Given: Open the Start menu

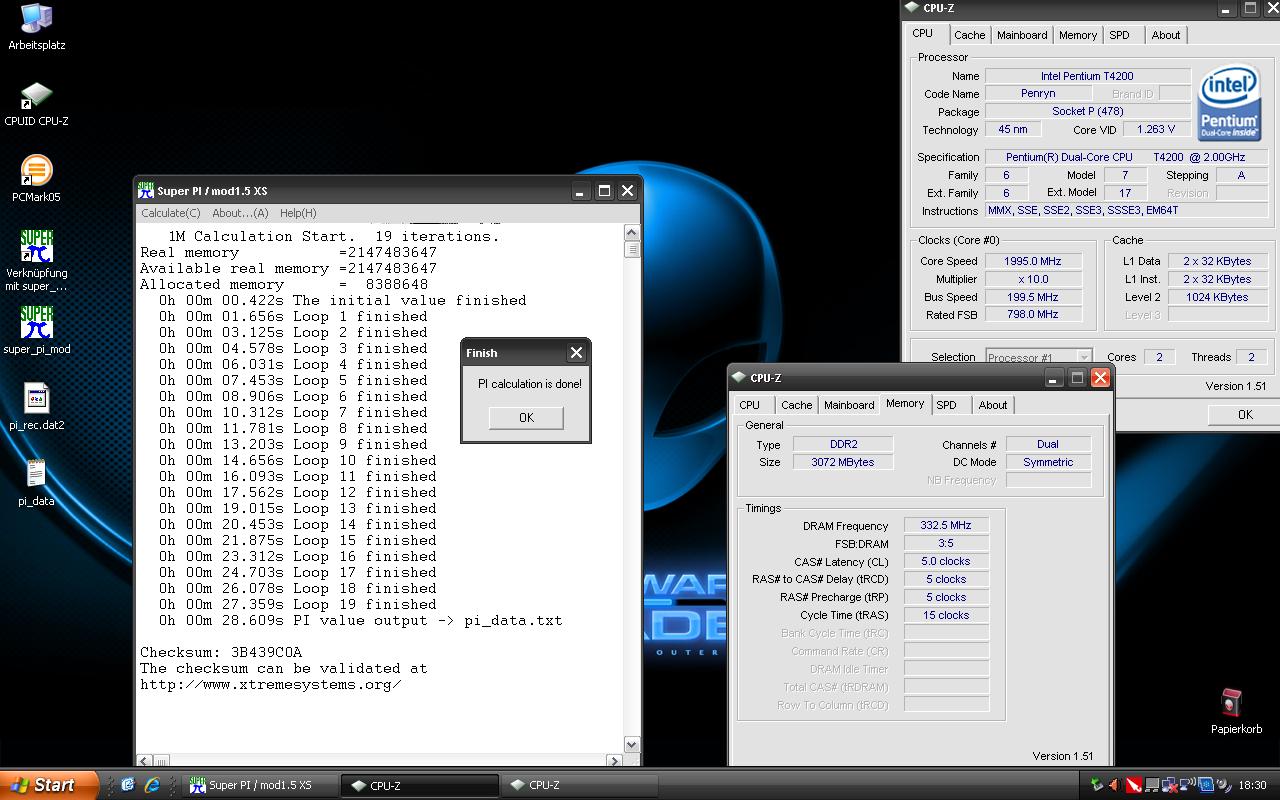Looking at the screenshot, I should (x=49, y=785).
